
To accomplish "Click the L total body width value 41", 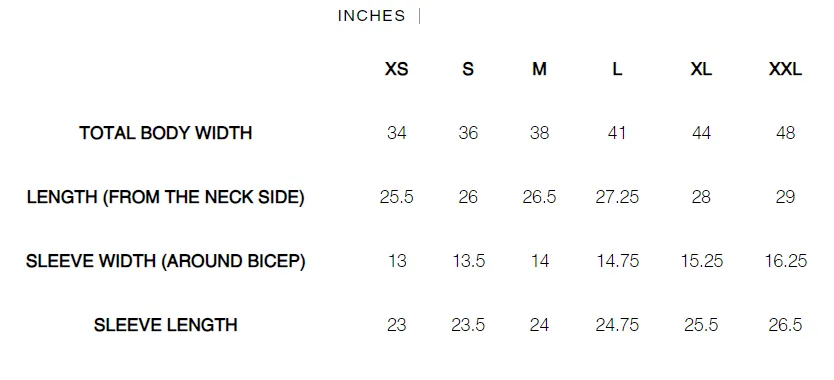I will 616,133.
